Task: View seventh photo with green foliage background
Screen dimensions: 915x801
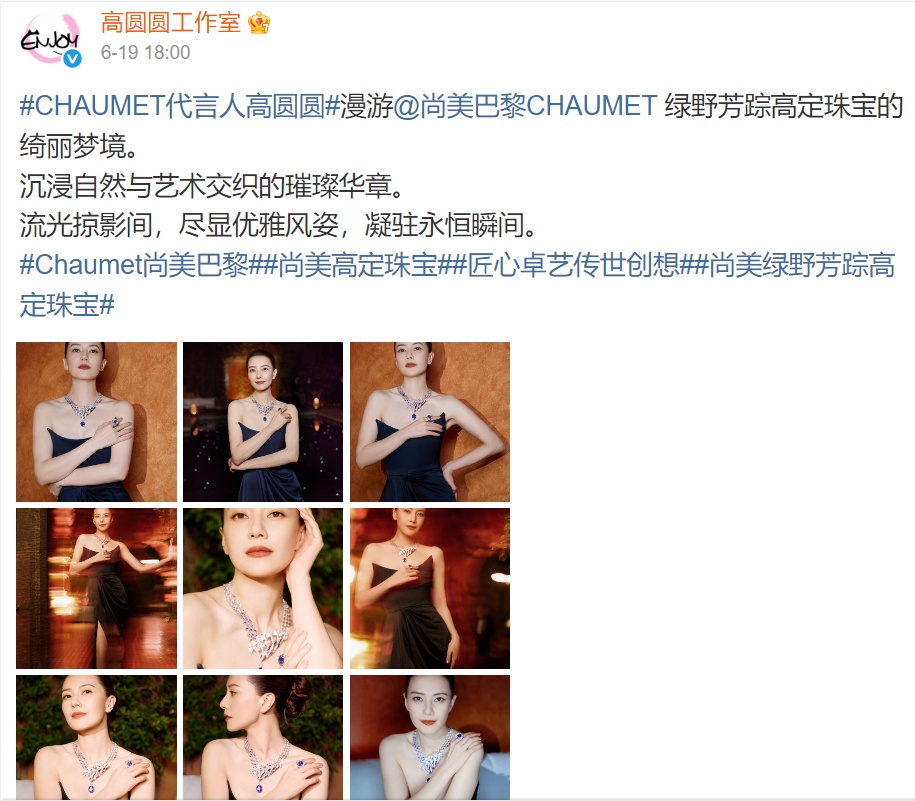Action: click(x=96, y=737)
